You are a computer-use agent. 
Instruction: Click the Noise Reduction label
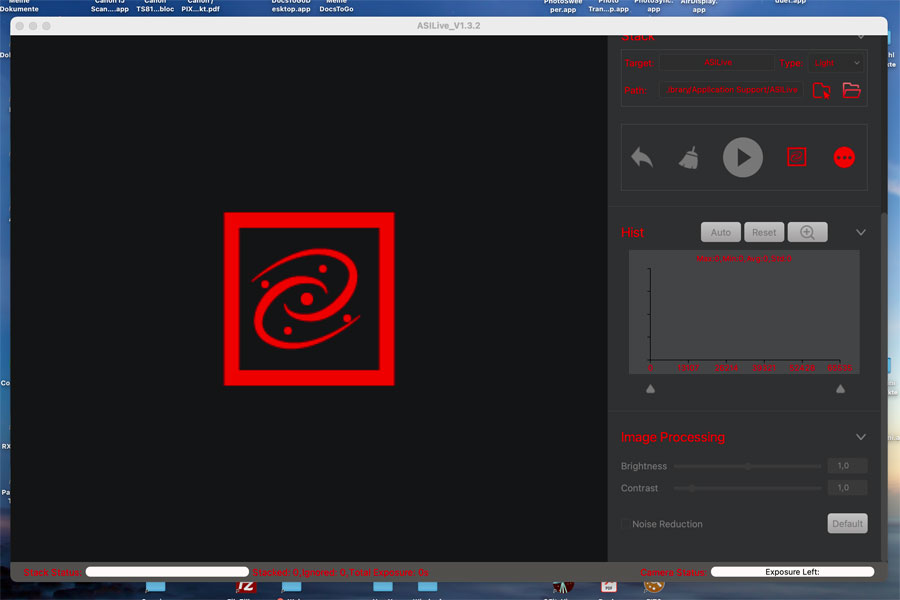pyautogui.click(x=667, y=524)
